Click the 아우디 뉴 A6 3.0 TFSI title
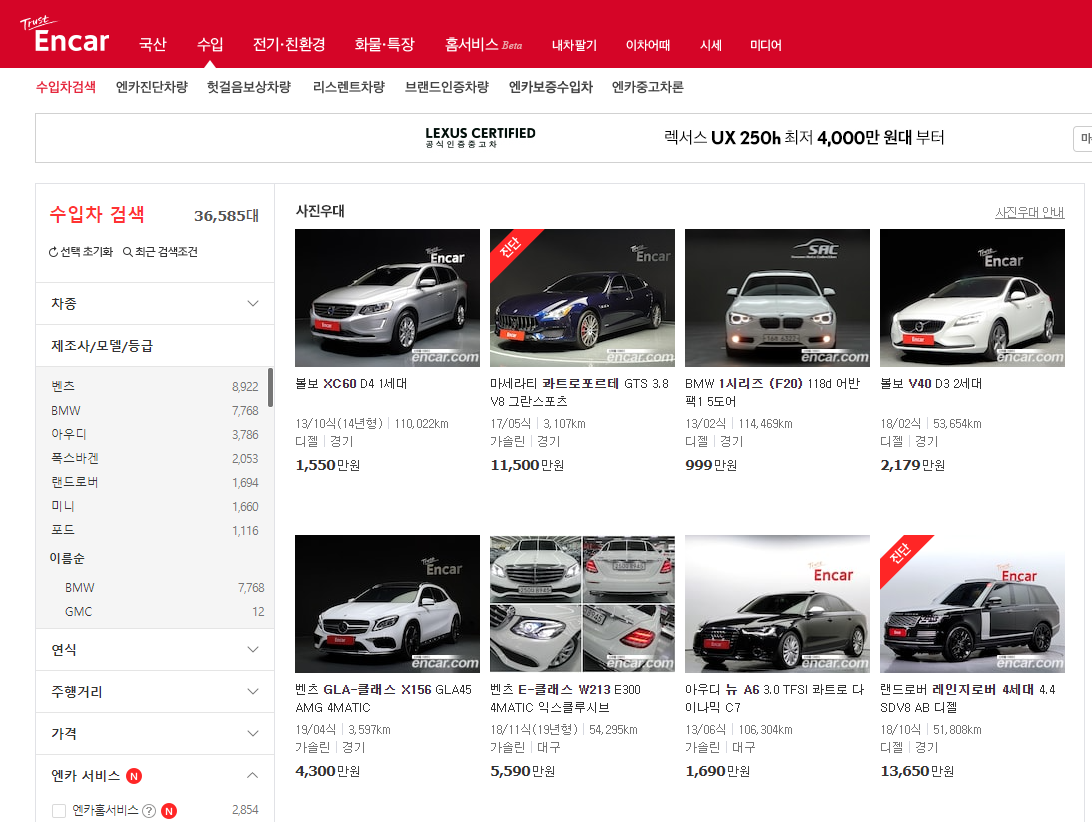This screenshot has height=822, width=1092. [774, 698]
